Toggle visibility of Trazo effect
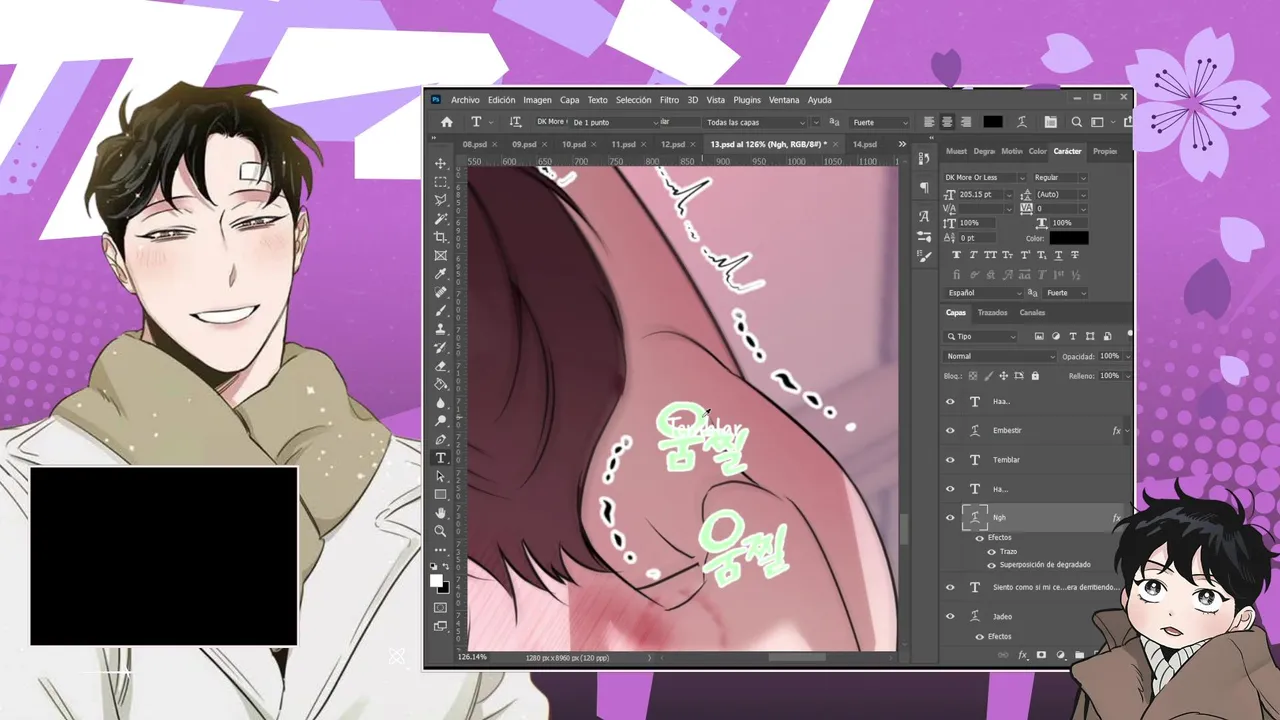Image resolution: width=1280 pixels, height=720 pixels. coord(991,551)
